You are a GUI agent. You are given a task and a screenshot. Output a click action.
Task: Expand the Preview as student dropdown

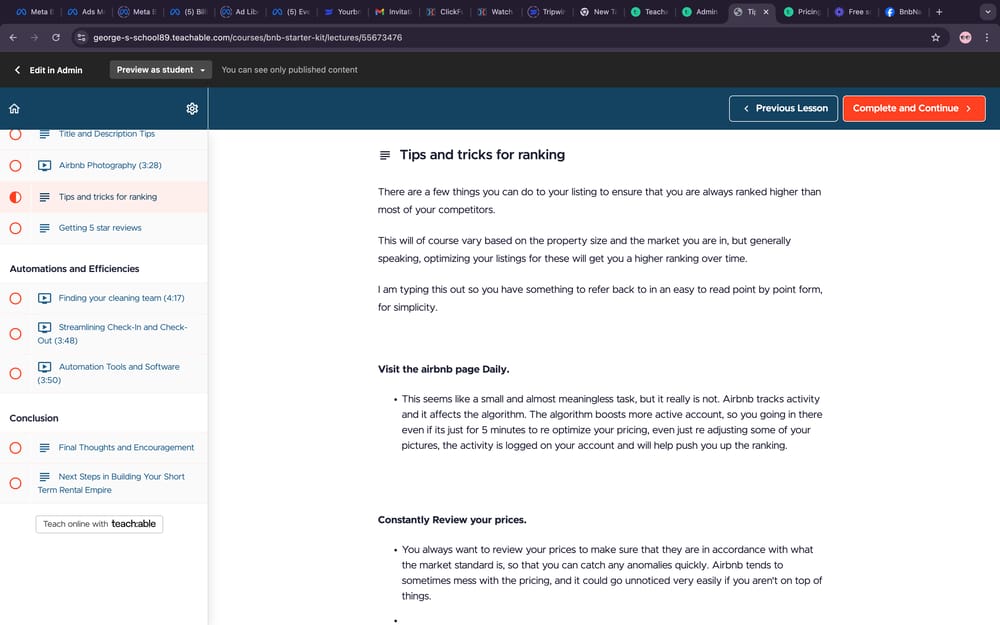coord(161,70)
